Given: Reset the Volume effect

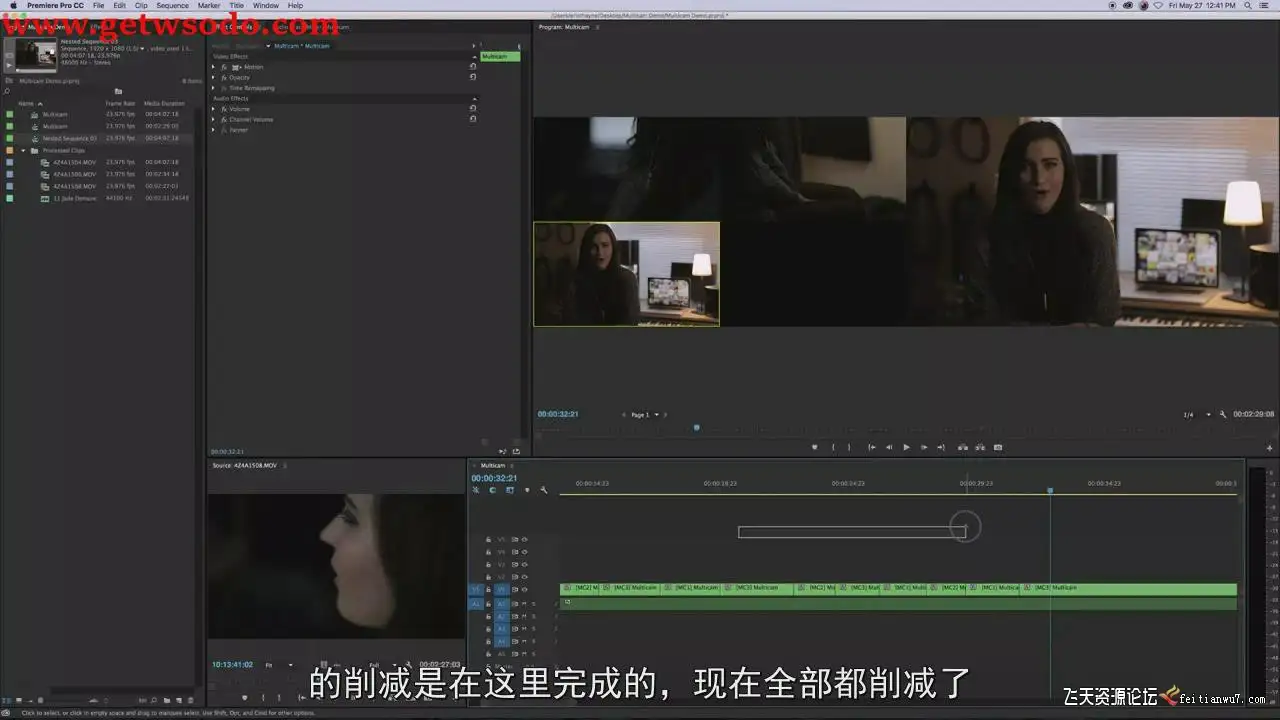Looking at the screenshot, I should pyautogui.click(x=473, y=109).
